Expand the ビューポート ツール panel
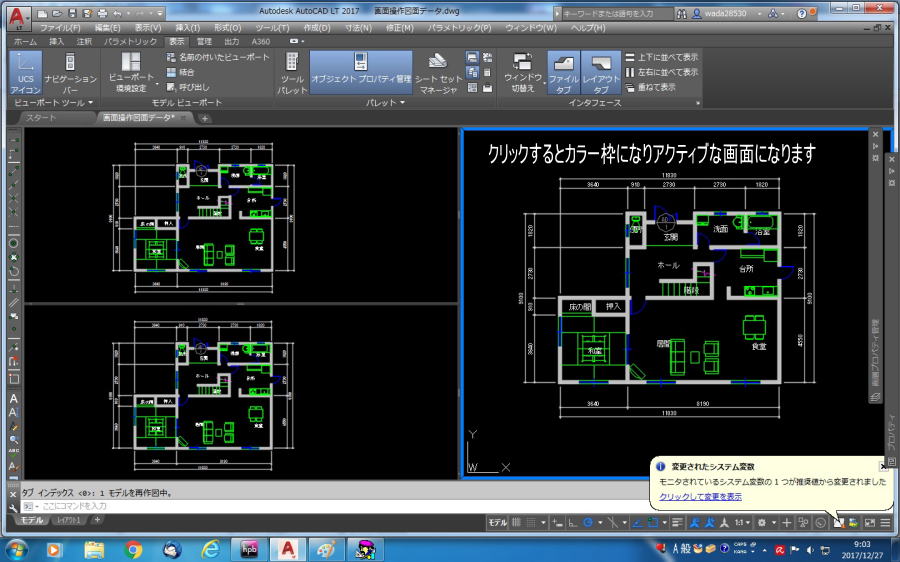The width and height of the screenshot is (900, 562). pos(53,103)
